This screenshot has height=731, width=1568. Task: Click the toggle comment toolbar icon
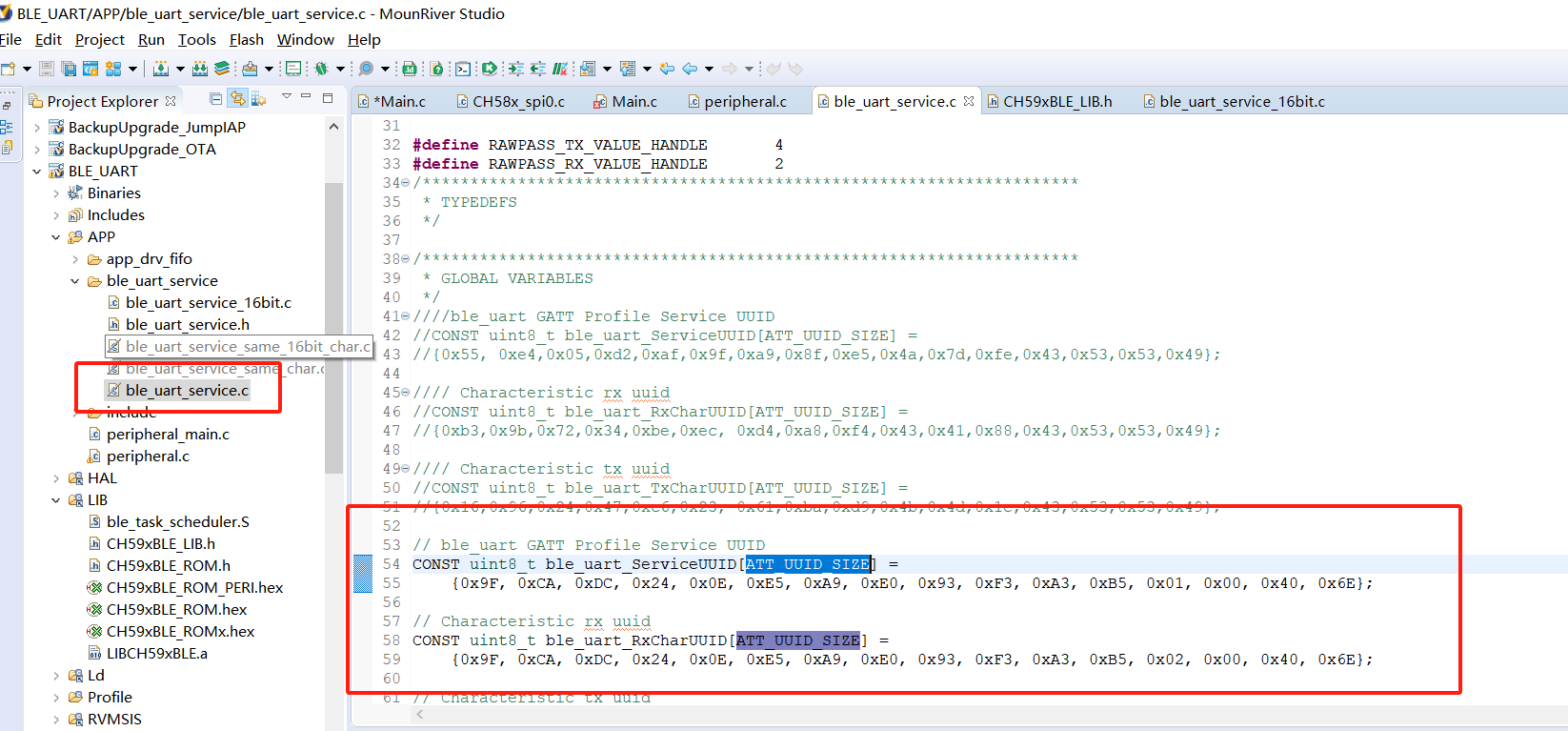coord(560,69)
